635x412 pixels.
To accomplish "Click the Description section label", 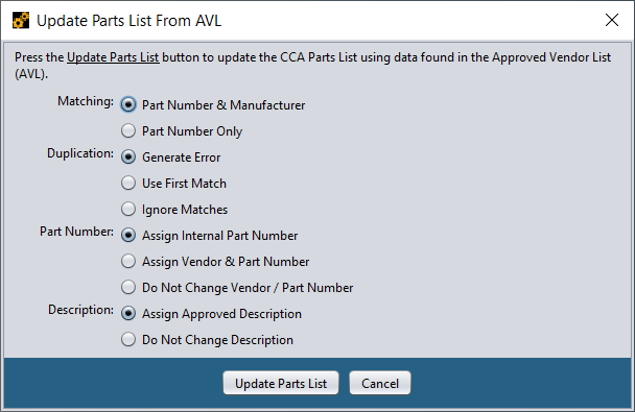I will pos(81,310).
